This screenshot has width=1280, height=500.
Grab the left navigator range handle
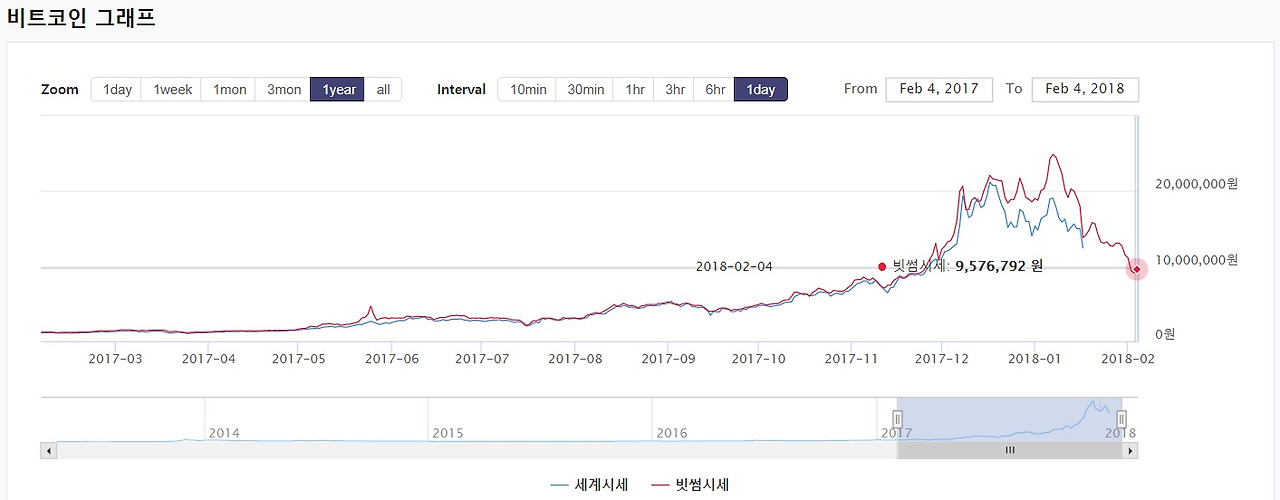point(897,419)
